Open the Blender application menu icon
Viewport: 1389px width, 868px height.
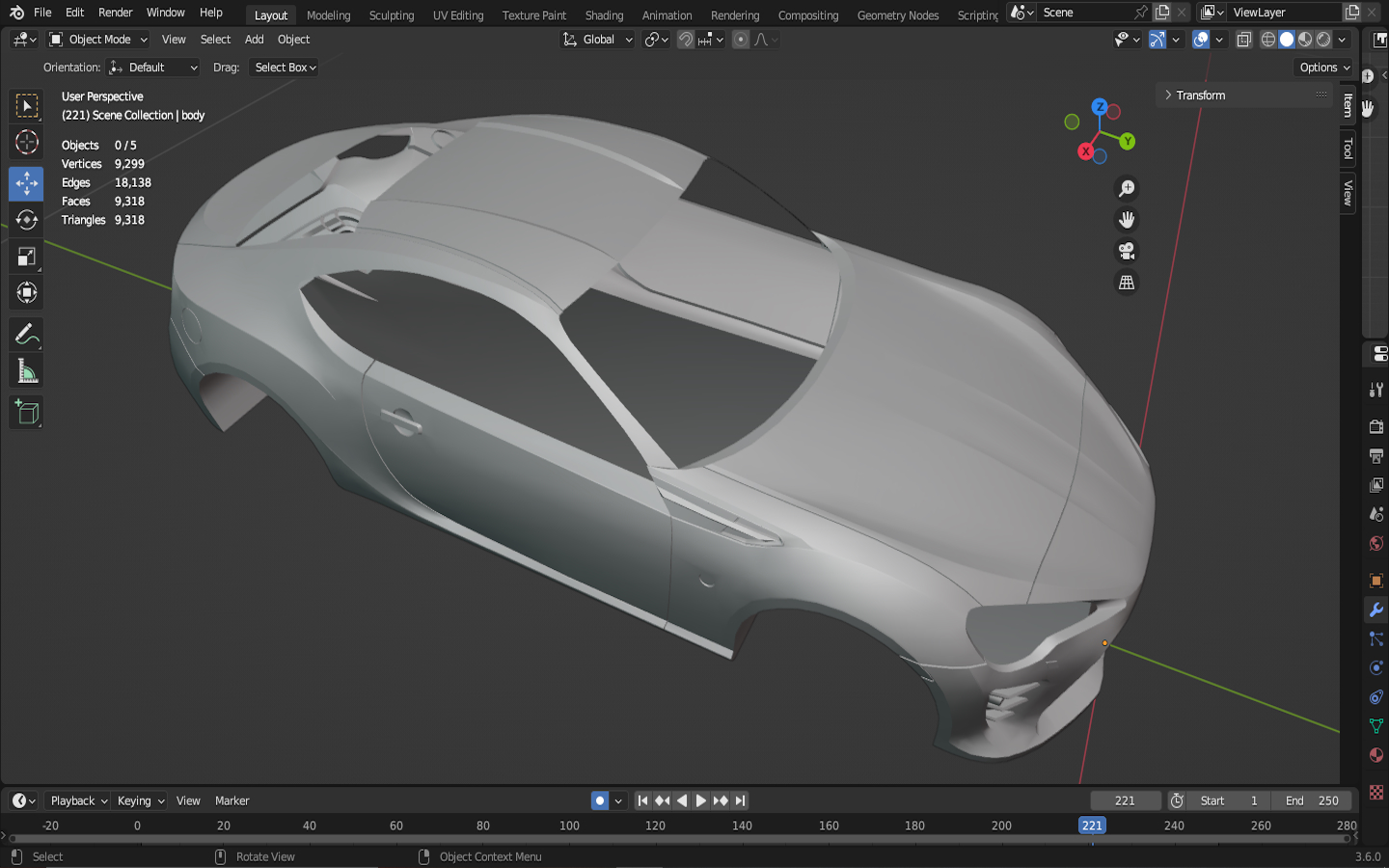(x=16, y=13)
